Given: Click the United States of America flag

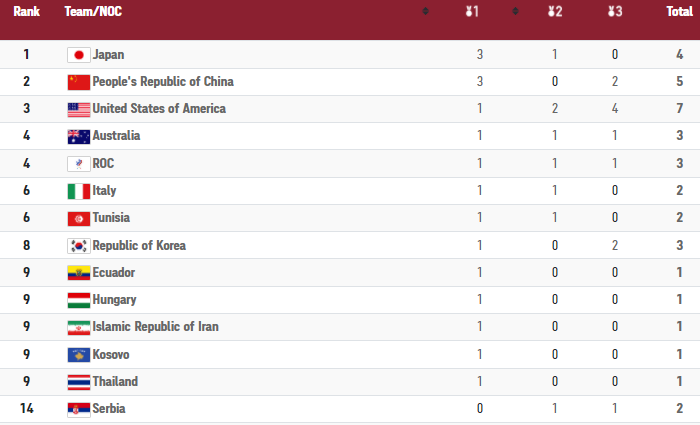Looking at the screenshot, I should 79,109.
